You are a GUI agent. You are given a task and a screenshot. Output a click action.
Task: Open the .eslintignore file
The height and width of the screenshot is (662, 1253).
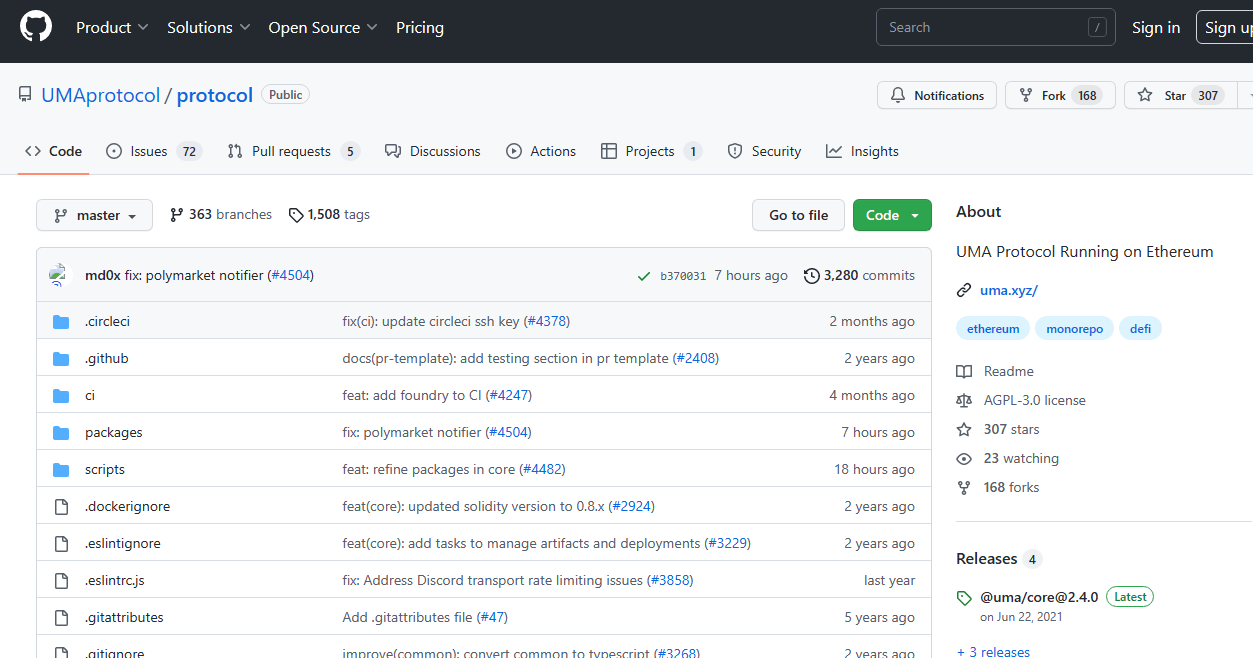pyautogui.click(x=123, y=544)
